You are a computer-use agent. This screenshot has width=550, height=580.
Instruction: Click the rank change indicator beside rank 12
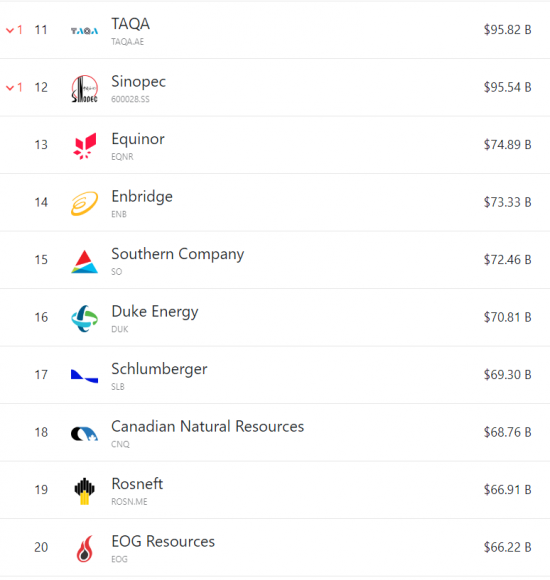coord(14,88)
